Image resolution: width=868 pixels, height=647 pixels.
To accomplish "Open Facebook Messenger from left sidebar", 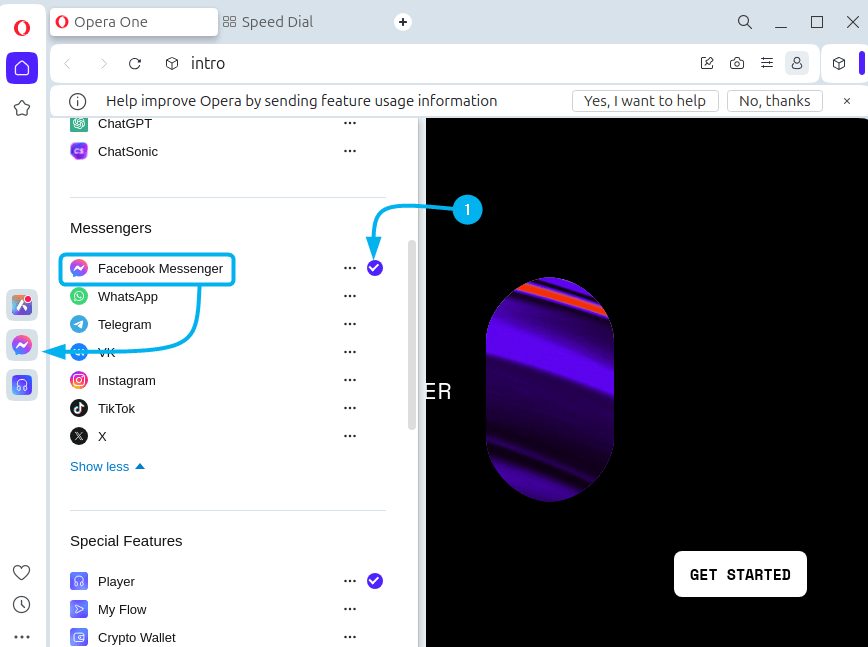I will (22, 345).
